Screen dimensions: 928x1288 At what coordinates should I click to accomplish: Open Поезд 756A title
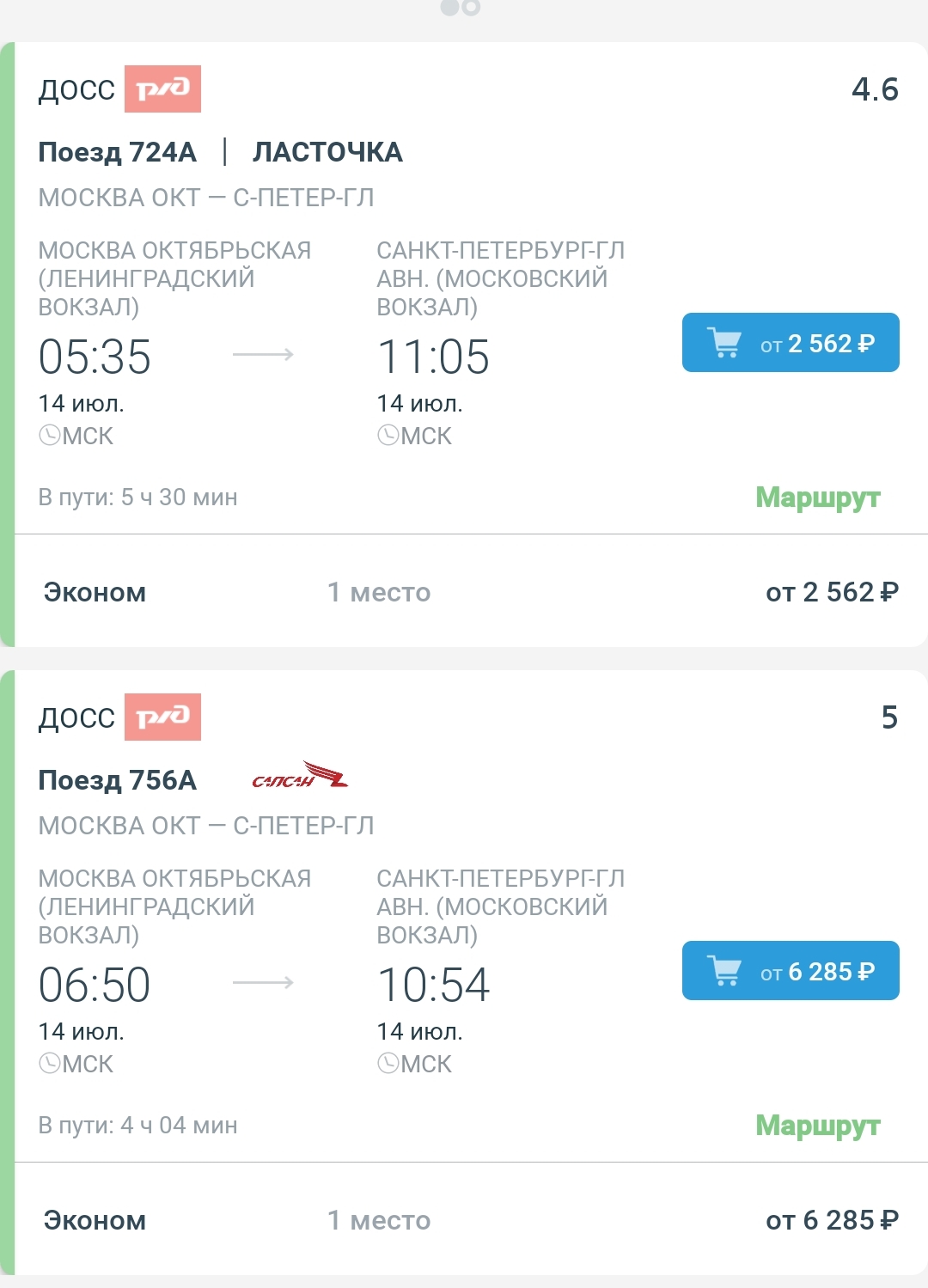point(118,780)
